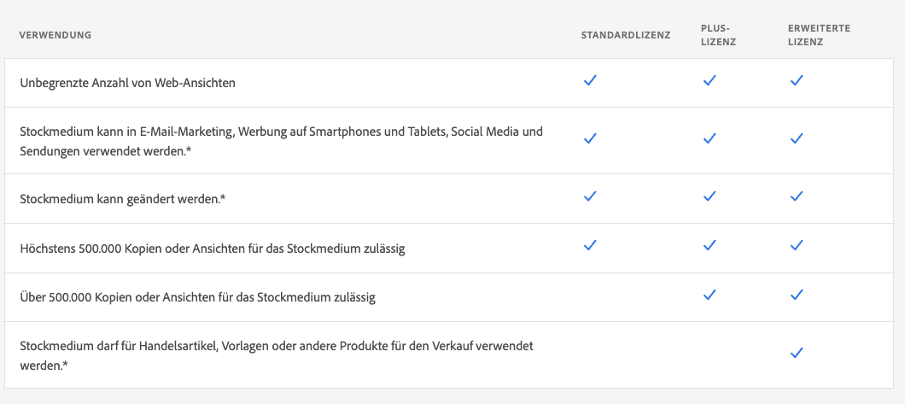
Task: Click Erweiterte Lizenz checkmark for Handelsartikel row
Action: click(x=796, y=353)
